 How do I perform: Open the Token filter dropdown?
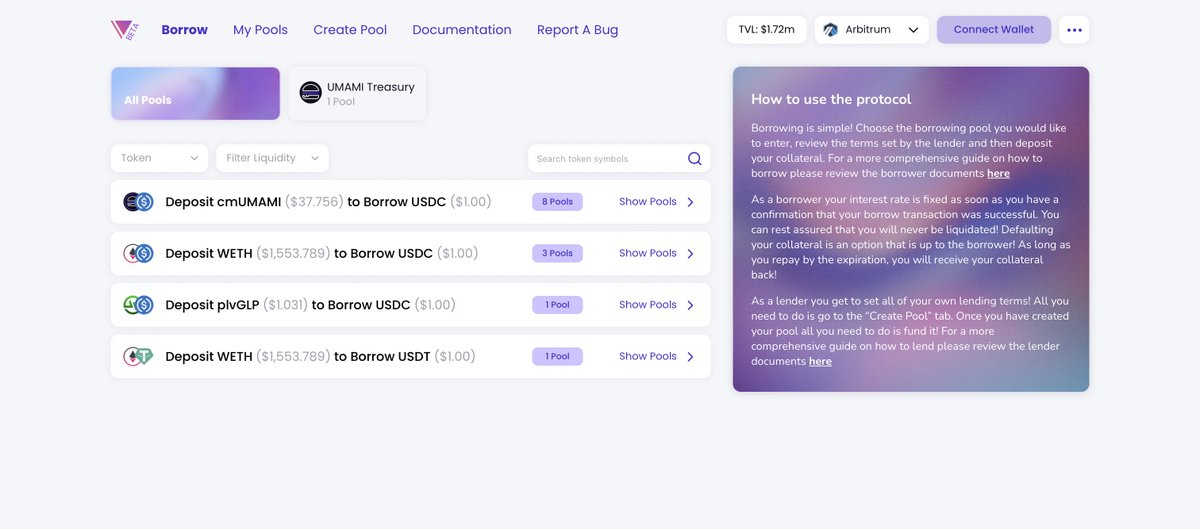click(x=160, y=158)
